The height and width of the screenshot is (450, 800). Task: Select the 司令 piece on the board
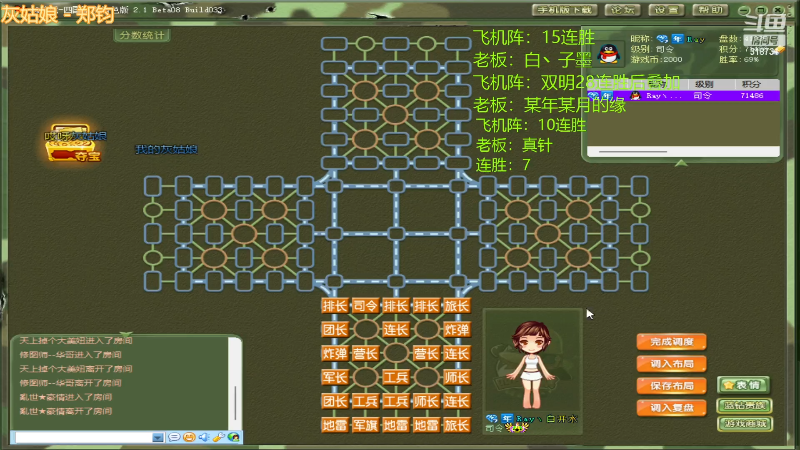click(365, 306)
